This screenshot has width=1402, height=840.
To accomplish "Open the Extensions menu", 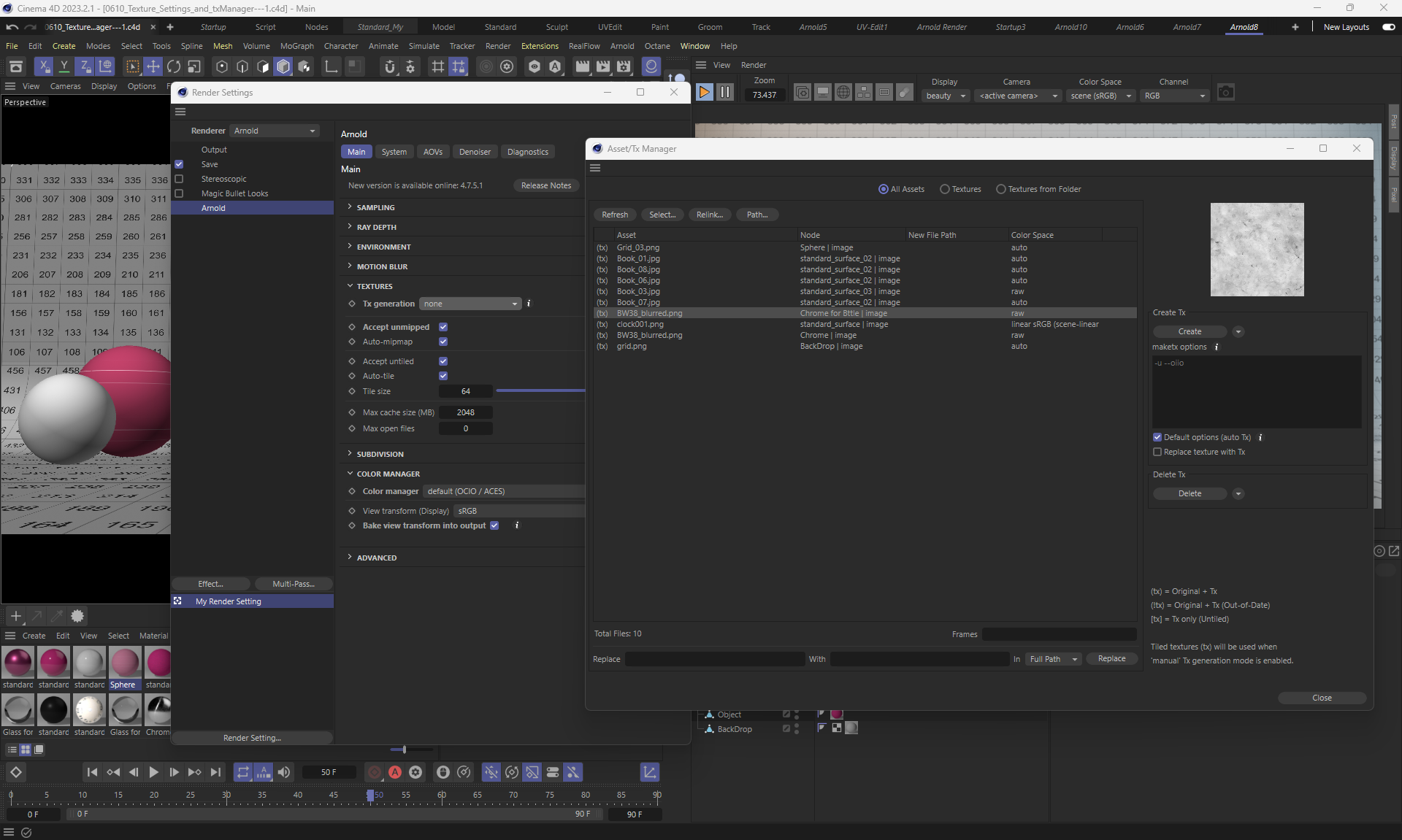I will 539,46.
